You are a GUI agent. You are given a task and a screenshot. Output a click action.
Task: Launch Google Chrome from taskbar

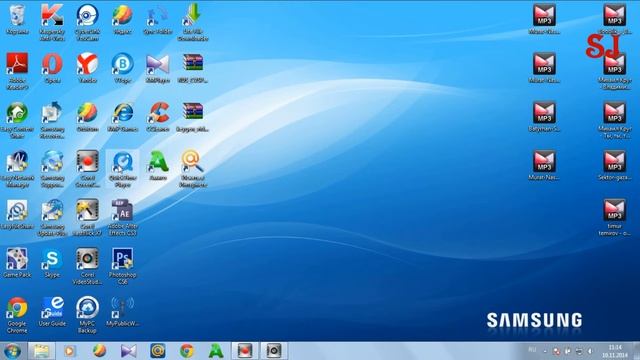pyautogui.click(x=187, y=351)
